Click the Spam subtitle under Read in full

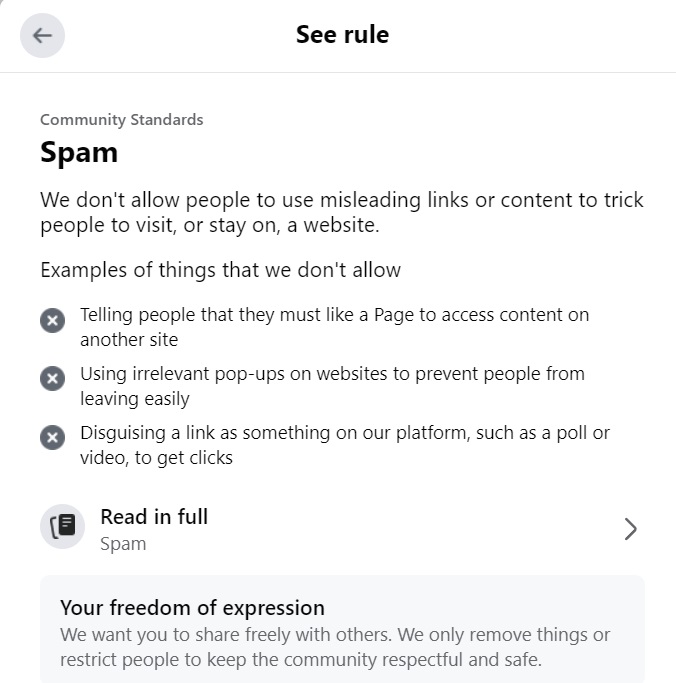tap(123, 544)
